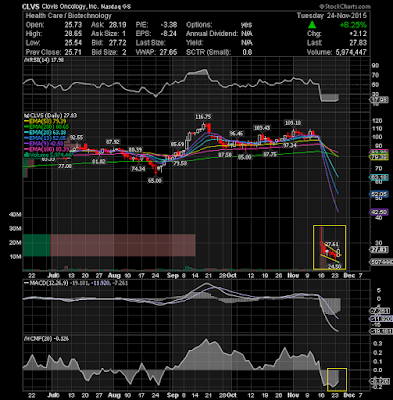Click the MACD(12,26,9) legend line marker
Viewport: 393px width, 400px height.
26,283
